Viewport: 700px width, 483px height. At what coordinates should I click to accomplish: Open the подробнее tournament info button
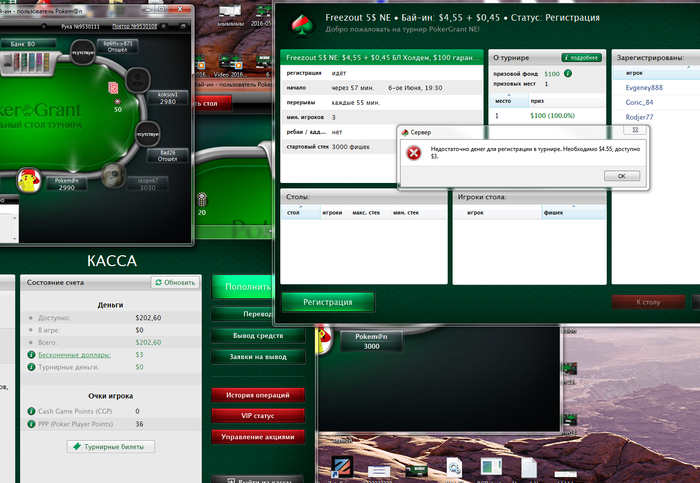point(581,58)
